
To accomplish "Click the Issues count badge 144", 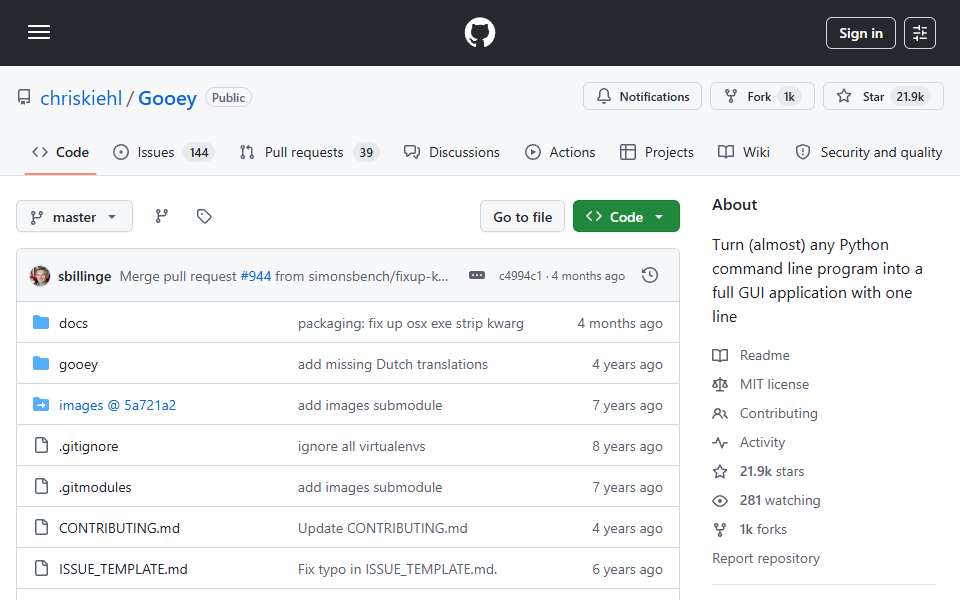I will tap(199, 152).
